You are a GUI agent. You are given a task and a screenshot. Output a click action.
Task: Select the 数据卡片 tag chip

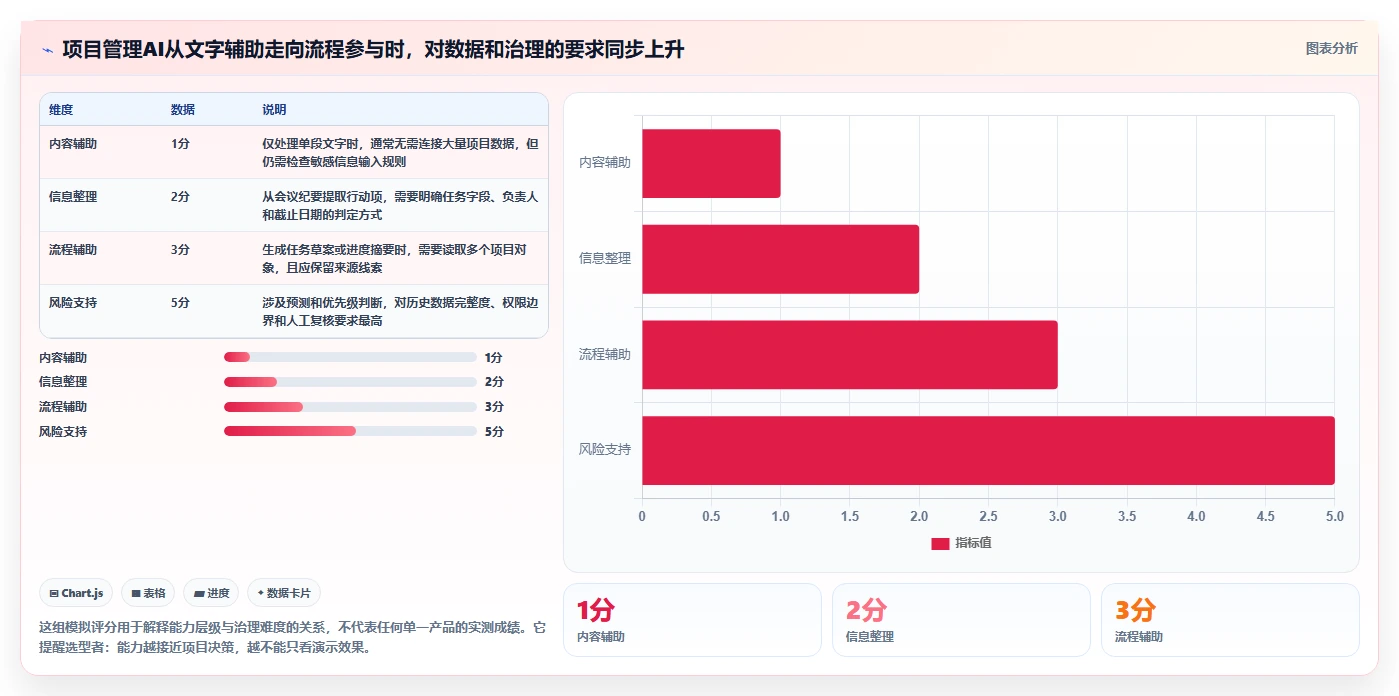point(284,593)
